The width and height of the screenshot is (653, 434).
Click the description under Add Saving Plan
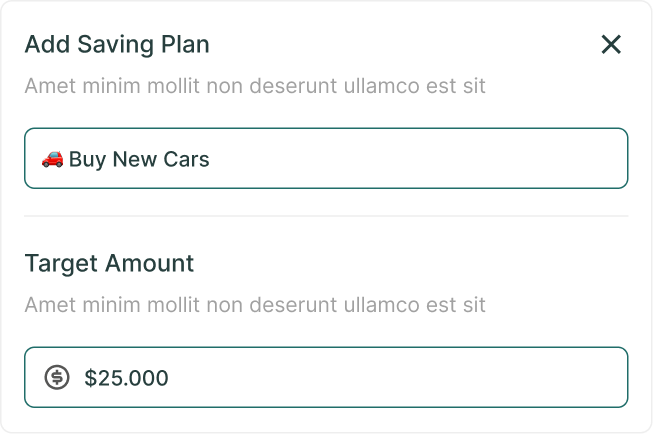[x=255, y=85]
